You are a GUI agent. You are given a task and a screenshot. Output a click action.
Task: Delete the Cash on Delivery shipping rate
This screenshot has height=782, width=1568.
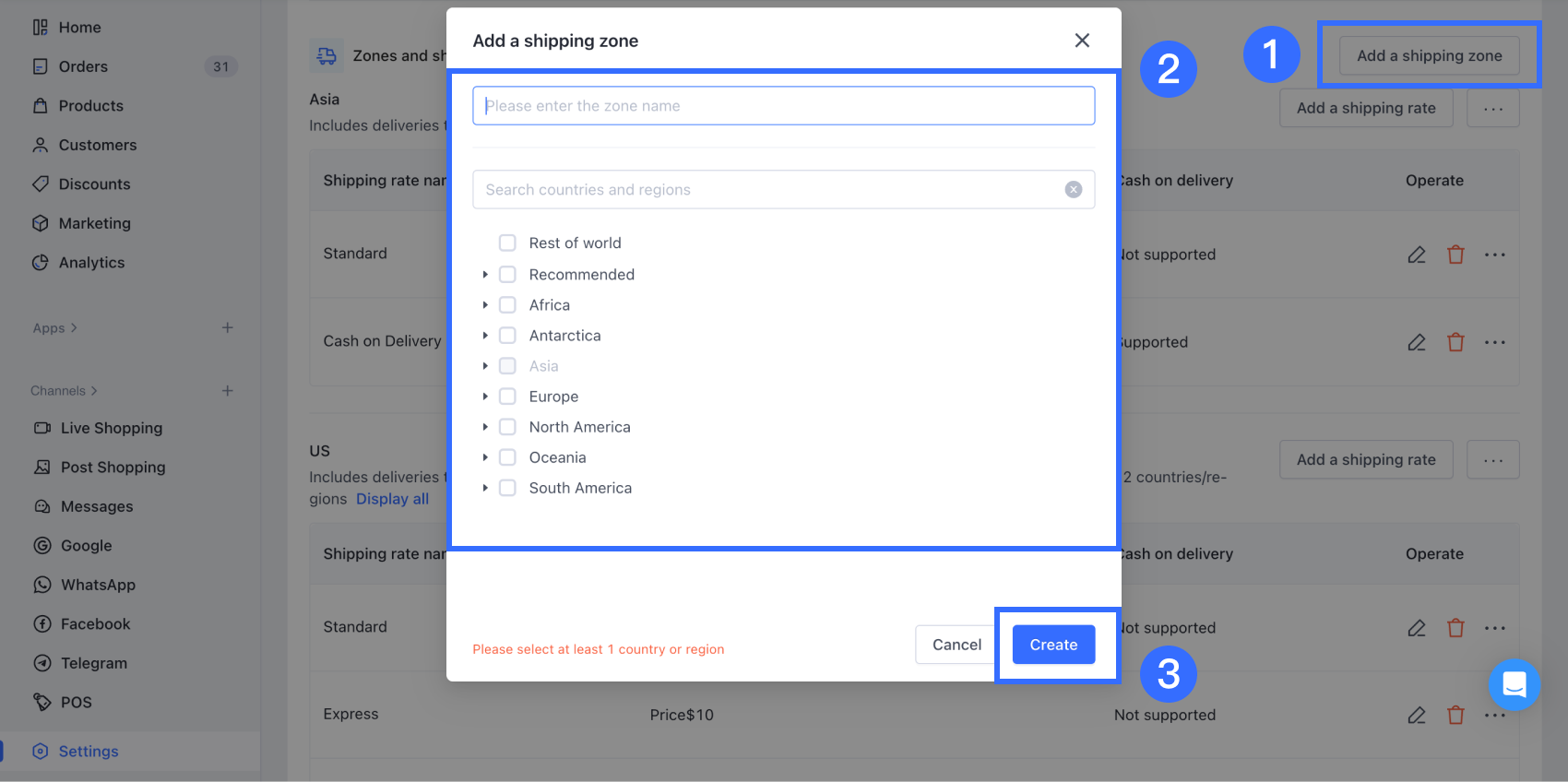(1455, 342)
